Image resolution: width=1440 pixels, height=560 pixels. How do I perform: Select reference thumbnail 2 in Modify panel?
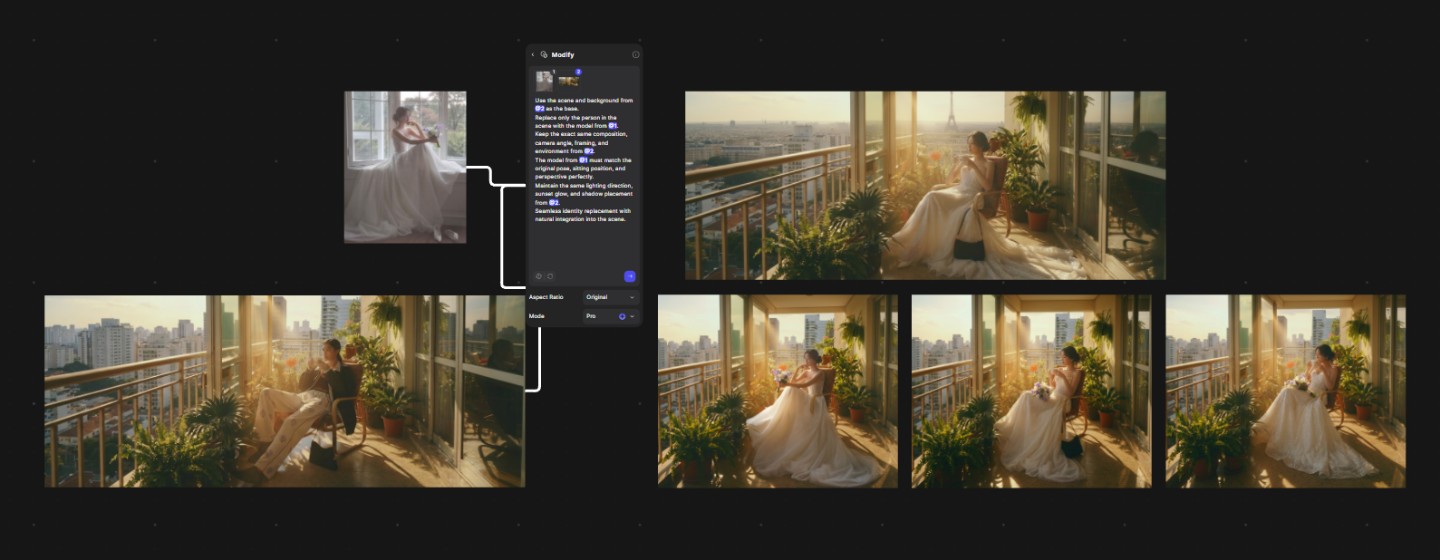click(x=569, y=80)
